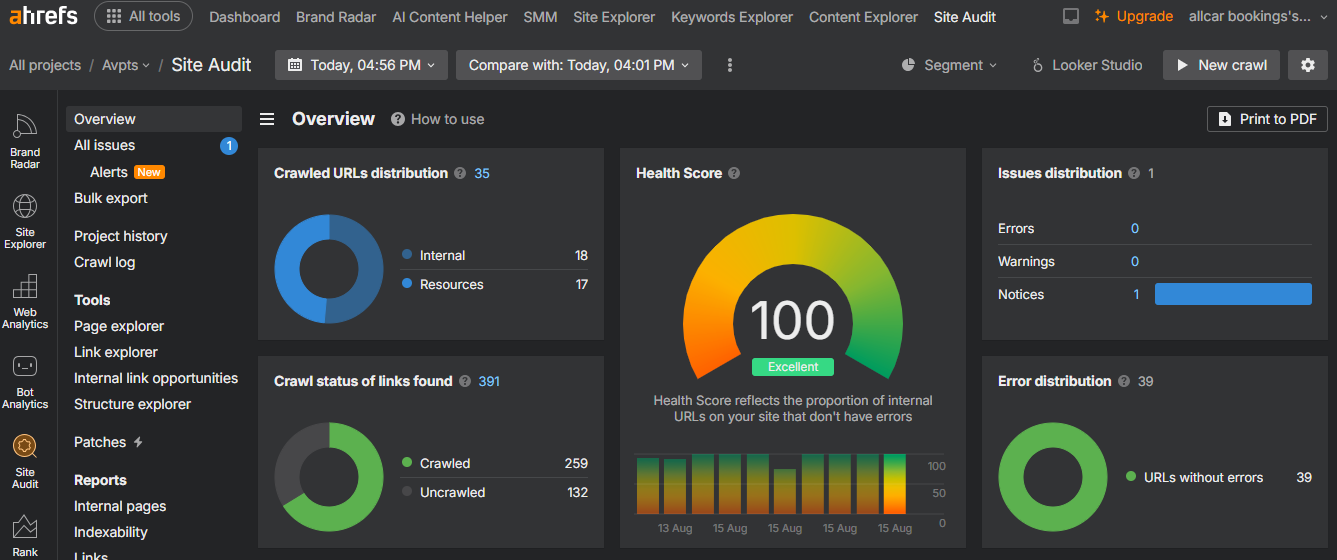Image resolution: width=1337 pixels, height=560 pixels.
Task: Click help icon beside Error distribution
Action: (x=1124, y=381)
